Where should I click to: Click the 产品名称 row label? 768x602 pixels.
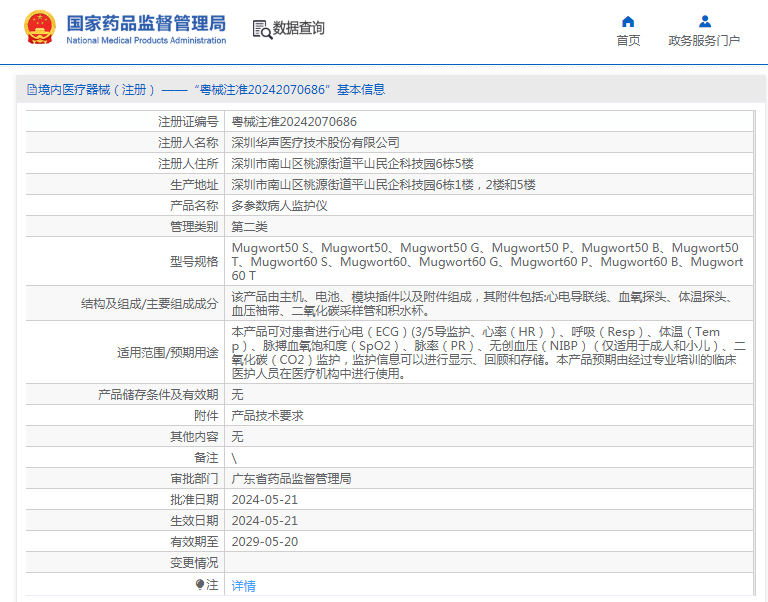pos(194,206)
